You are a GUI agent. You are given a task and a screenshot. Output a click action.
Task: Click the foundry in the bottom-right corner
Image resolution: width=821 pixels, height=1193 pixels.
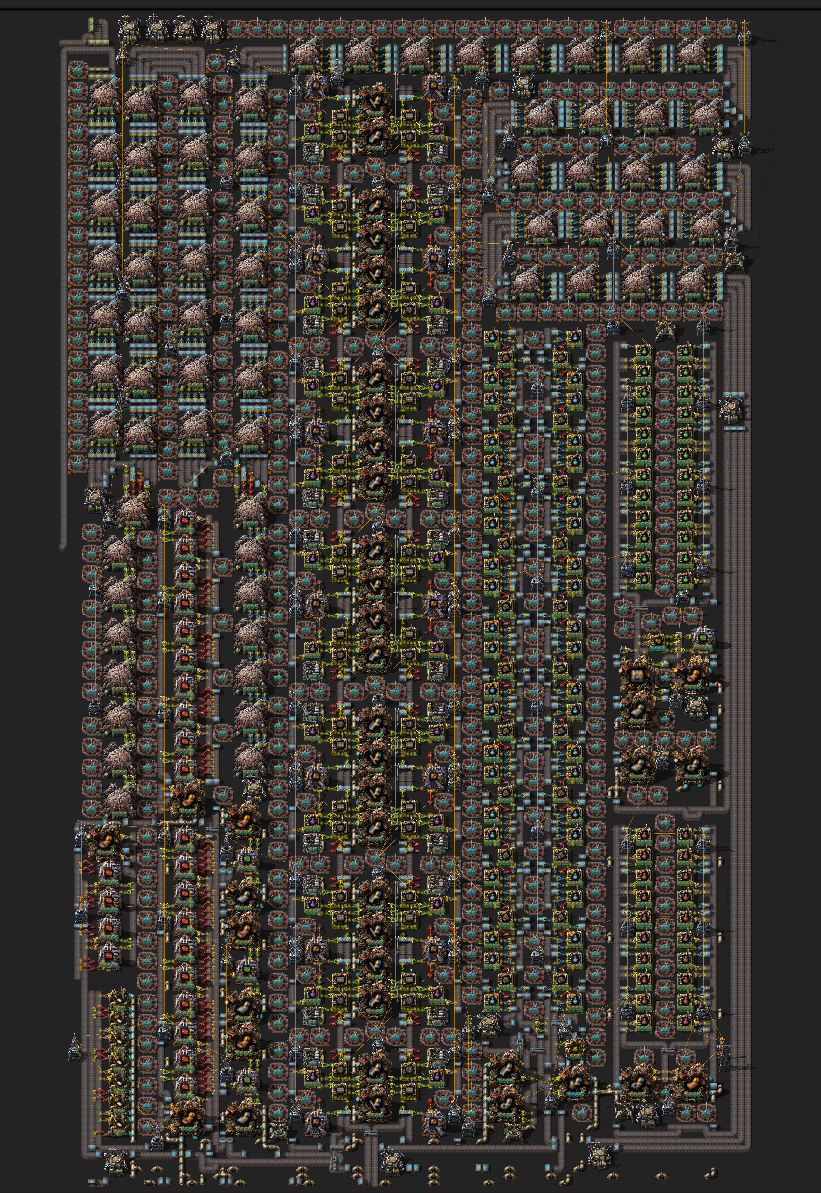click(x=689, y=1080)
